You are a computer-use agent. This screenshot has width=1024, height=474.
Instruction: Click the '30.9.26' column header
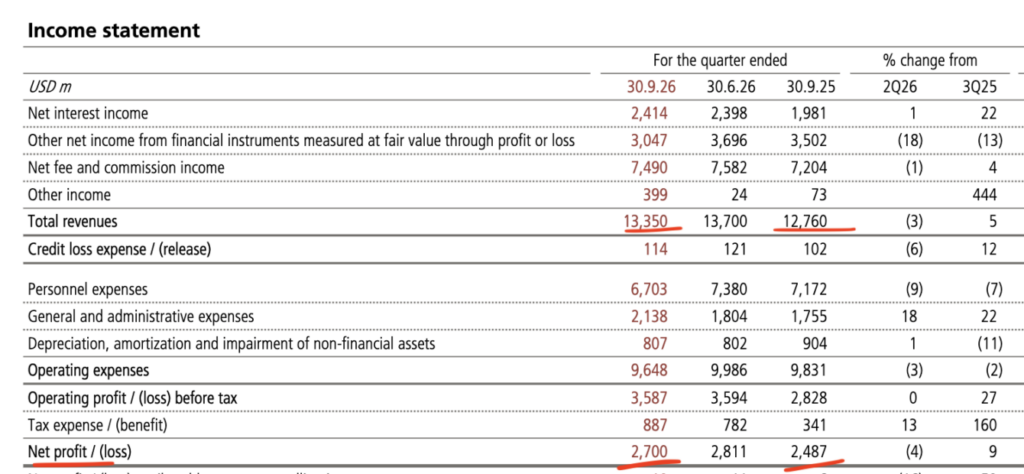[x=650, y=86]
